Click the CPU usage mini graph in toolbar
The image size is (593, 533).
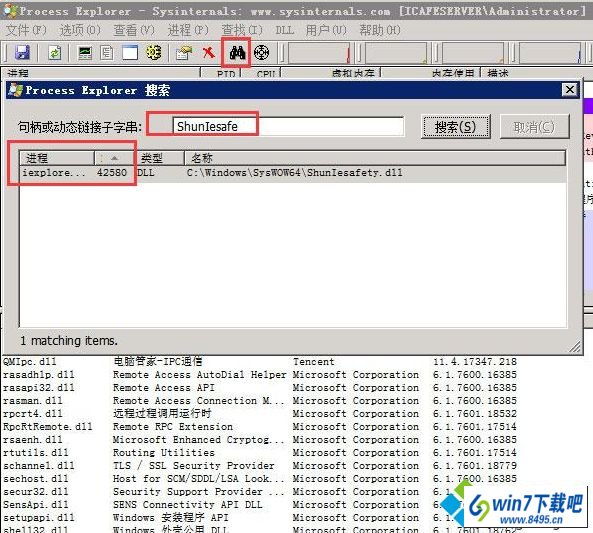click(319, 53)
